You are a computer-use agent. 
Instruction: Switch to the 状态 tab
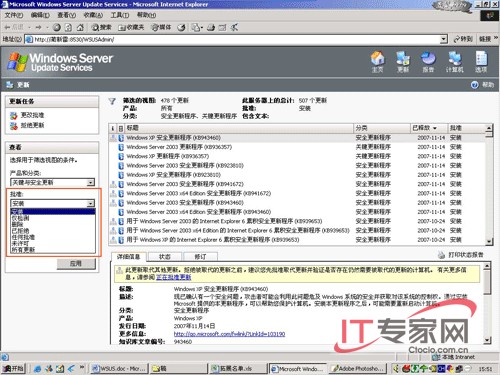coord(165,257)
